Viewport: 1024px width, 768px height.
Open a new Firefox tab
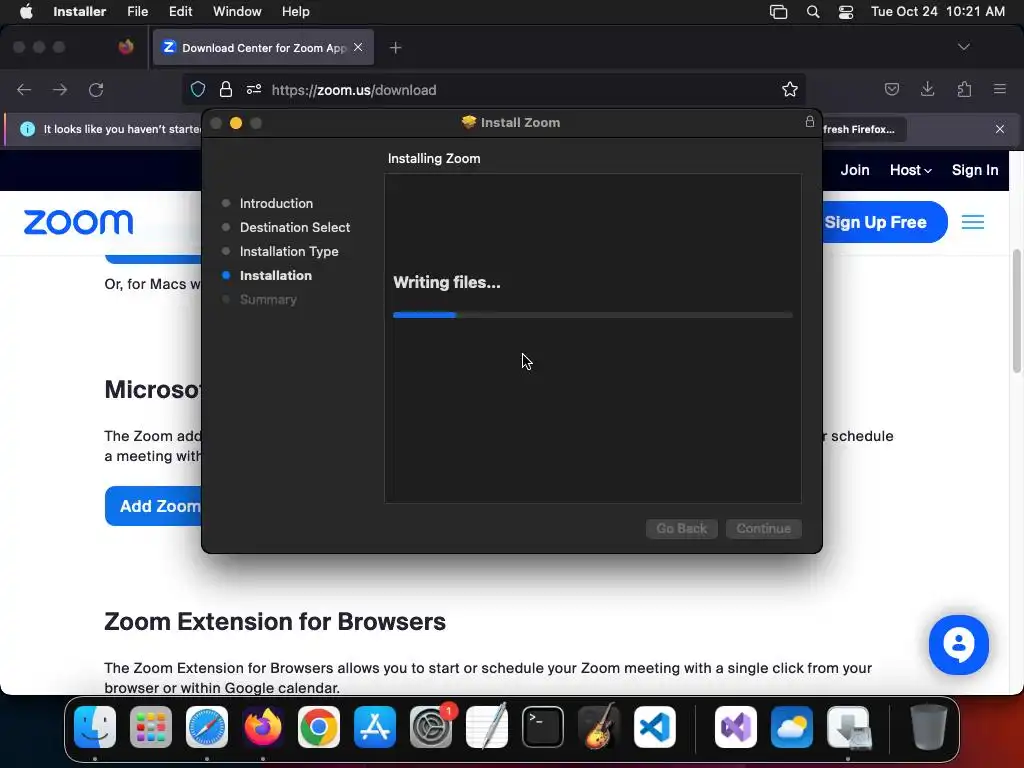pos(395,48)
